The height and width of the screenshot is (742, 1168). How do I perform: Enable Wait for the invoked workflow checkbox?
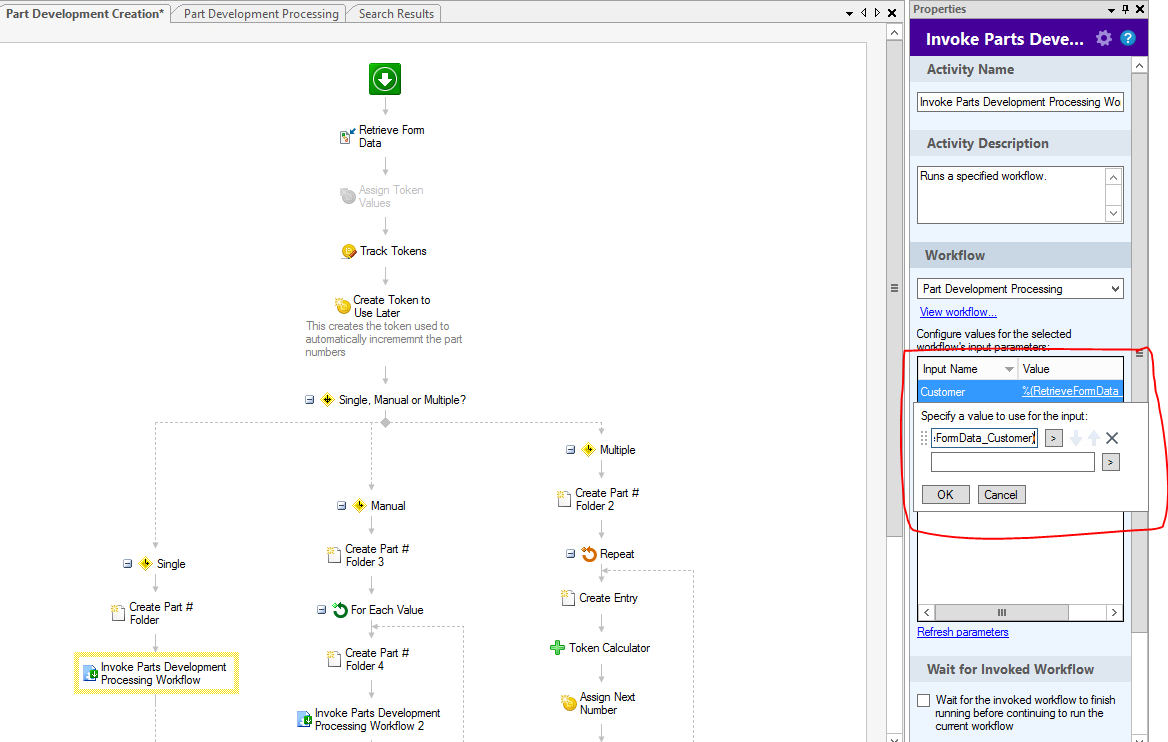[924, 700]
